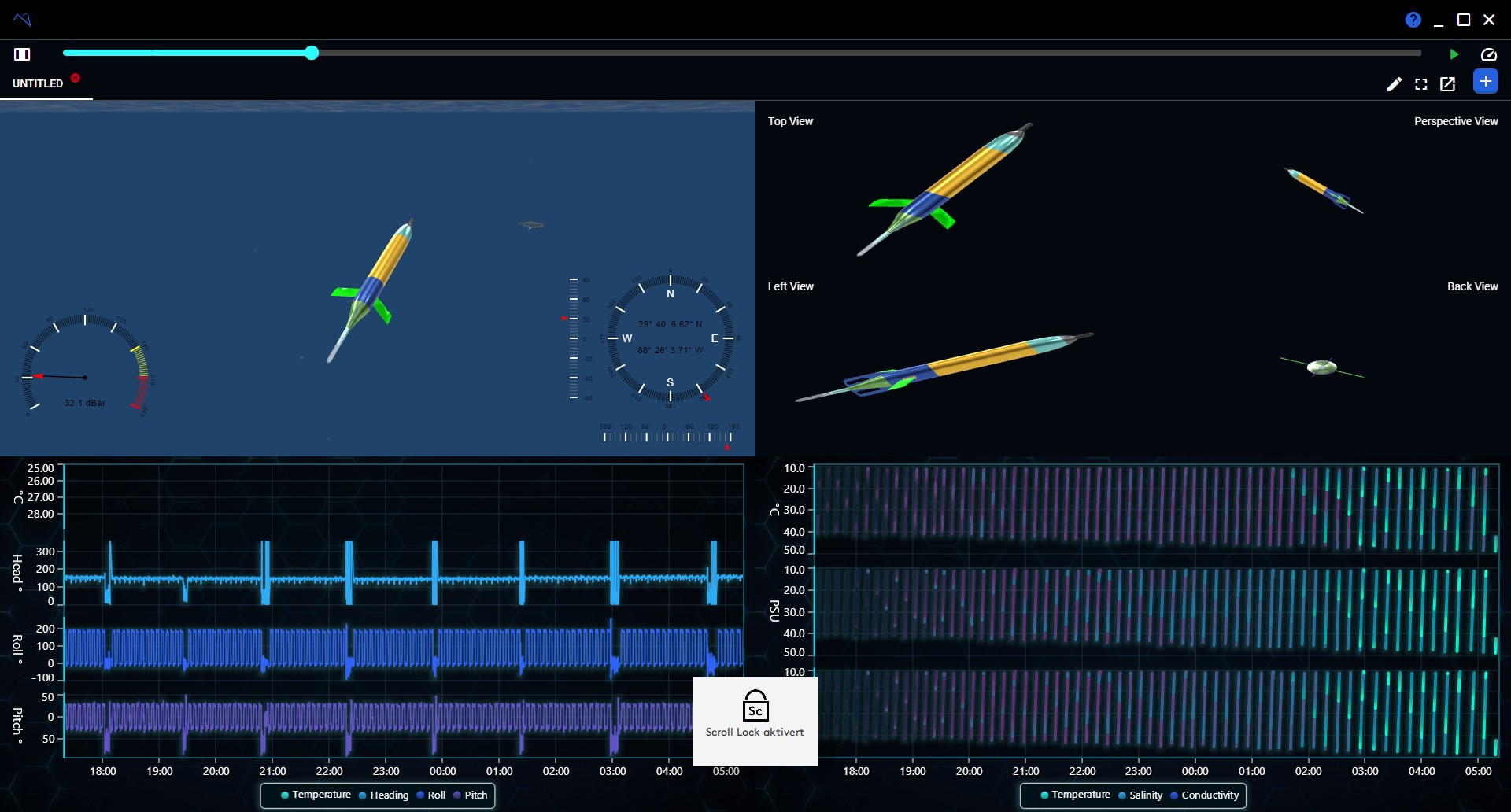Open the help question mark icon
This screenshot has width=1511, height=812.
(1413, 20)
